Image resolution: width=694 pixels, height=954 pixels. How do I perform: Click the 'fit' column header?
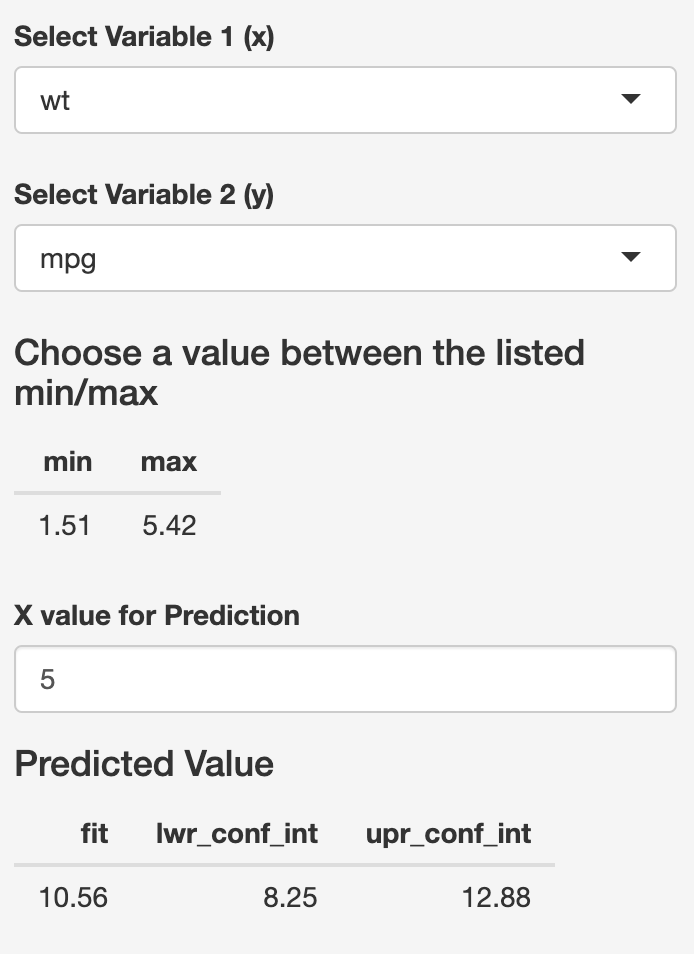[x=93, y=833]
